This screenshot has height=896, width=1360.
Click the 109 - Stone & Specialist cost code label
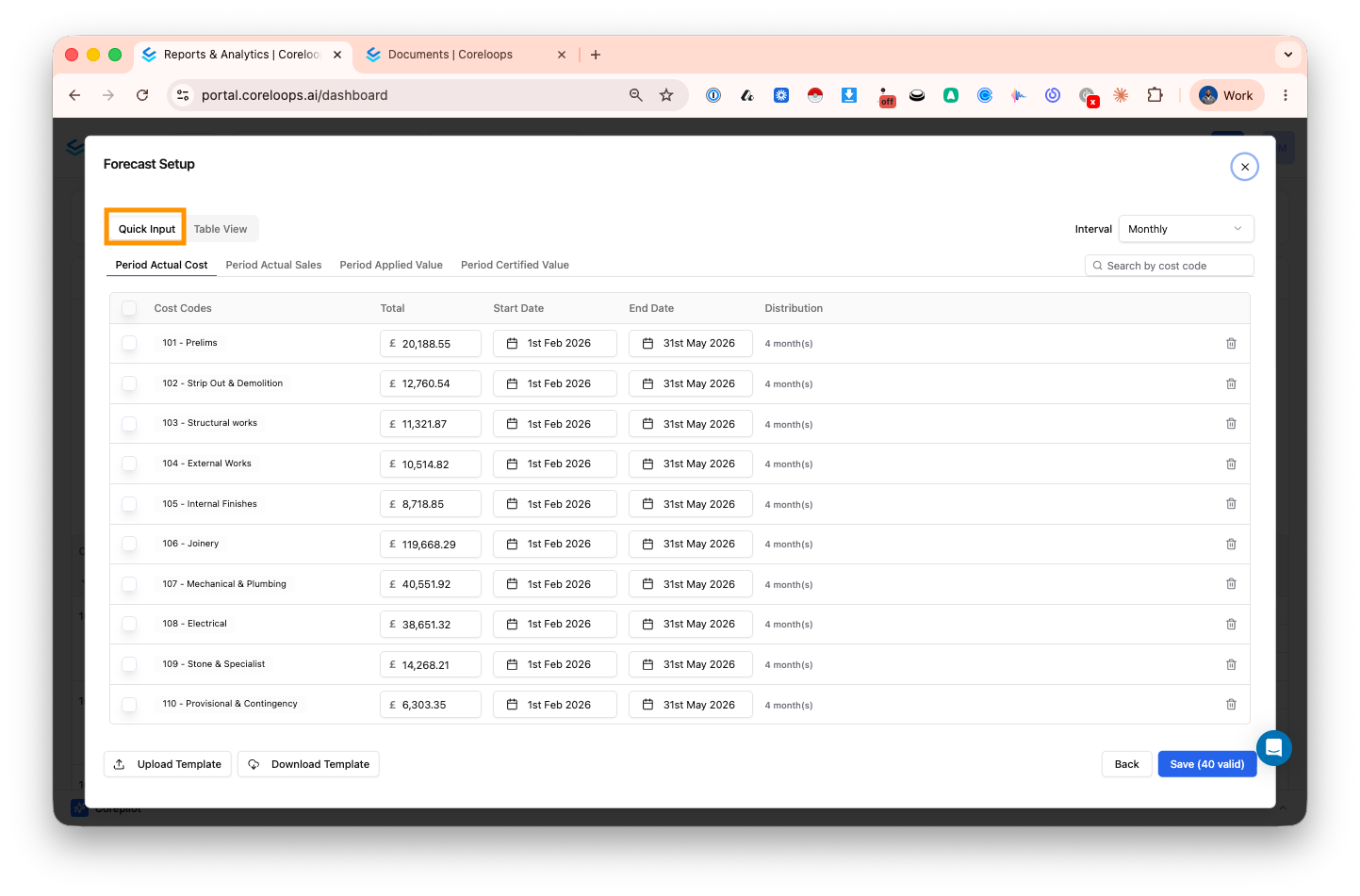pyautogui.click(x=213, y=664)
